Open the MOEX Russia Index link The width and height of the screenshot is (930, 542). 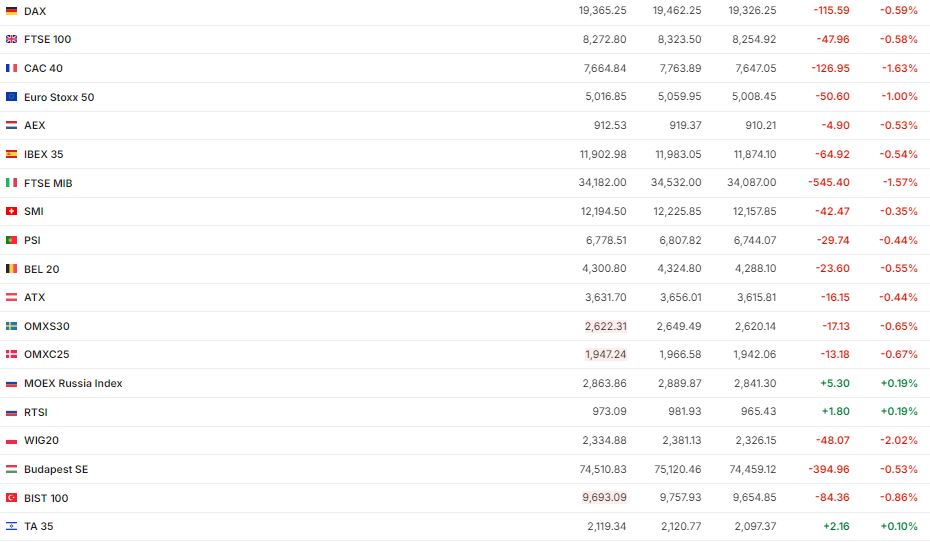coord(73,383)
